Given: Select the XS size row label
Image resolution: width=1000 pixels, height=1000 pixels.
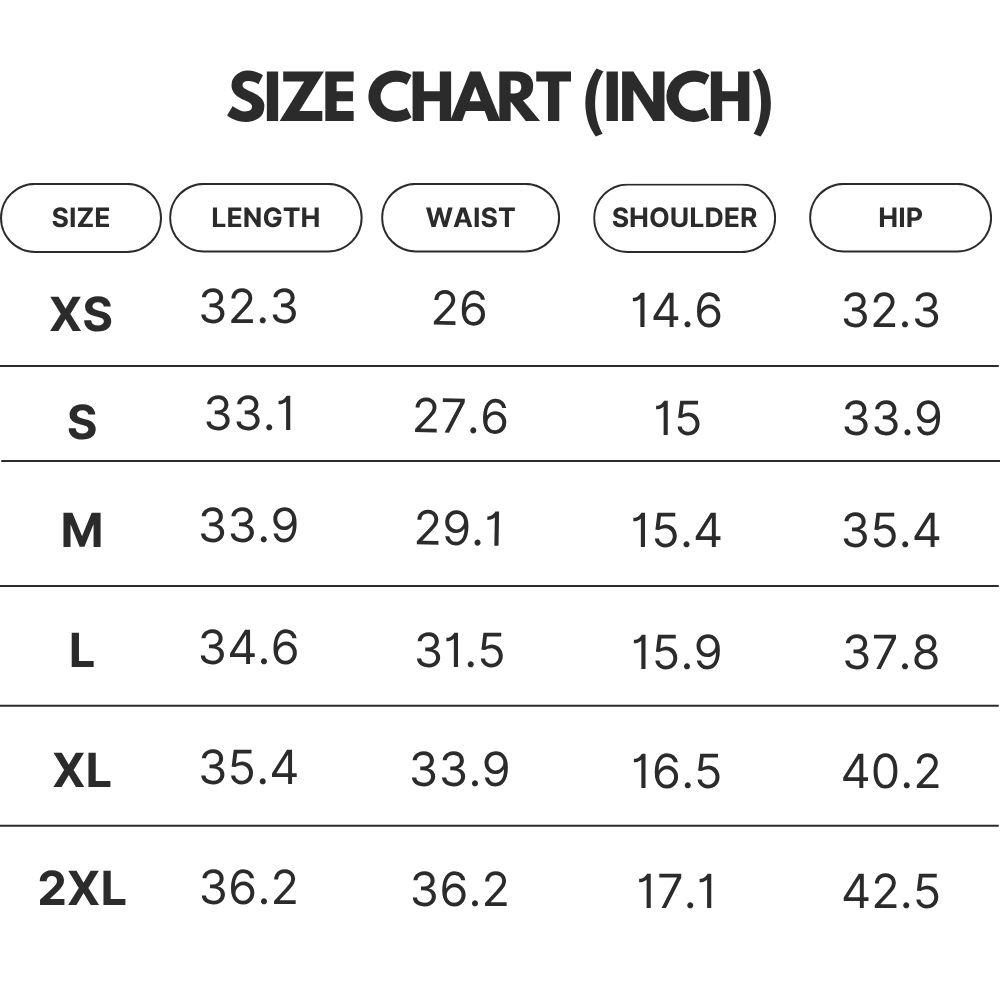Looking at the screenshot, I should point(82,314).
